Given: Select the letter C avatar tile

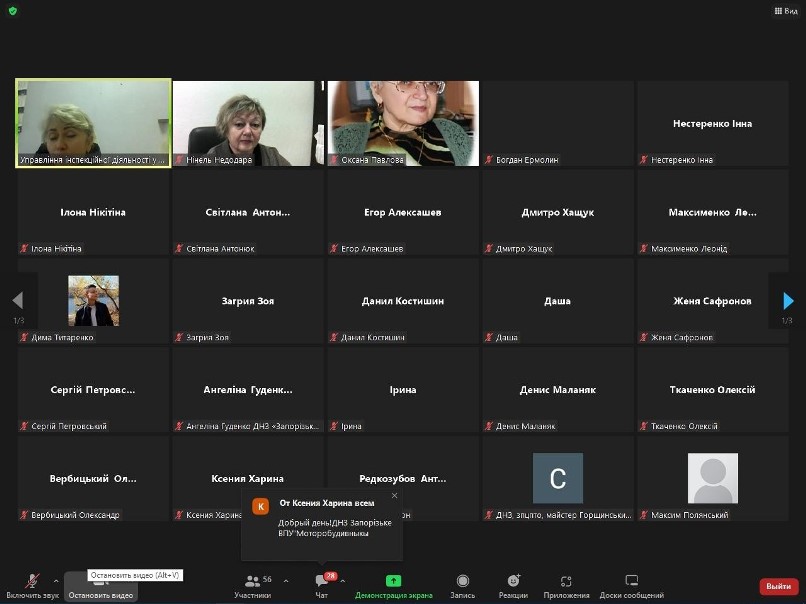Looking at the screenshot, I should click(x=558, y=478).
